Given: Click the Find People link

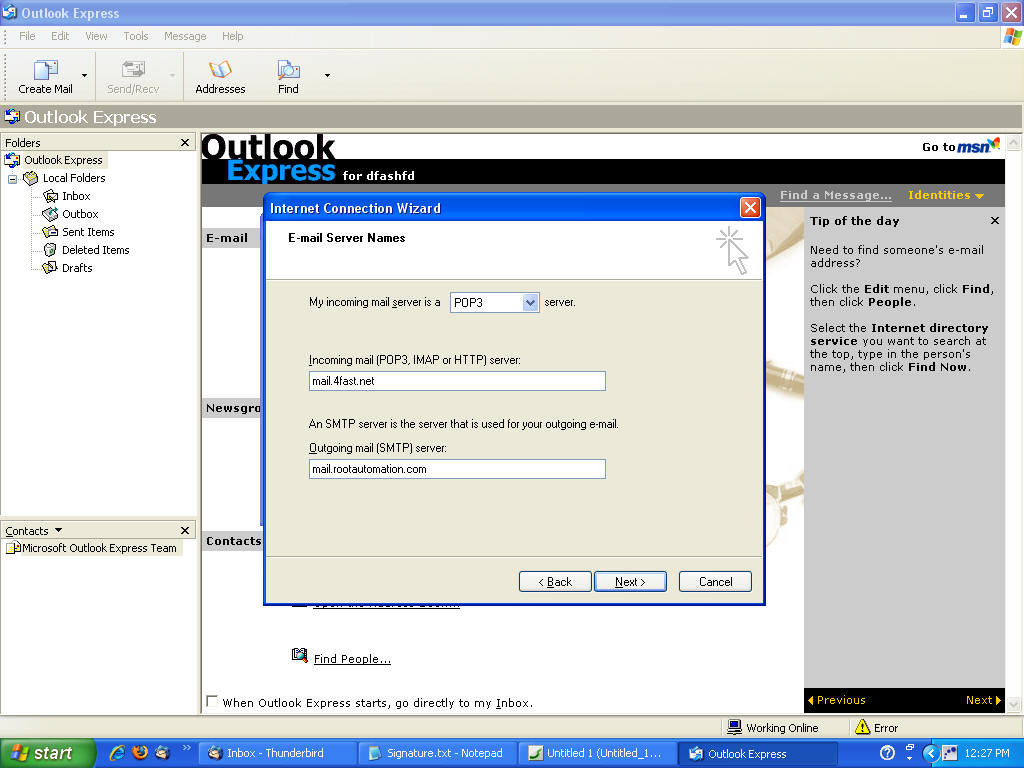Looking at the screenshot, I should [x=352, y=659].
